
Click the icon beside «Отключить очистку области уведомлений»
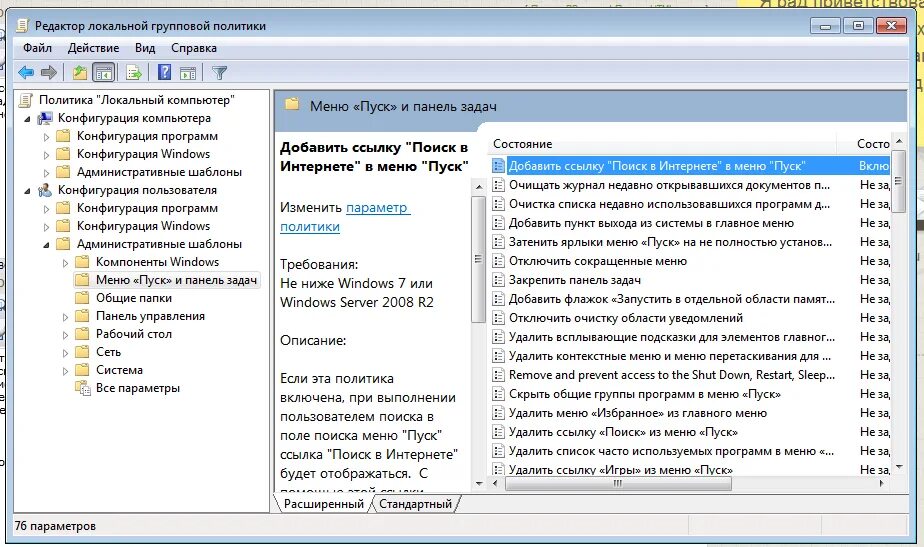[499, 318]
